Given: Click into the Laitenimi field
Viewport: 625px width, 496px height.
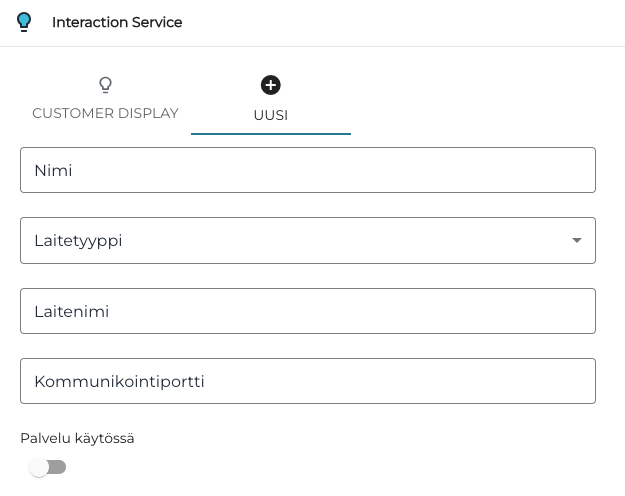Looking at the screenshot, I should click(308, 311).
